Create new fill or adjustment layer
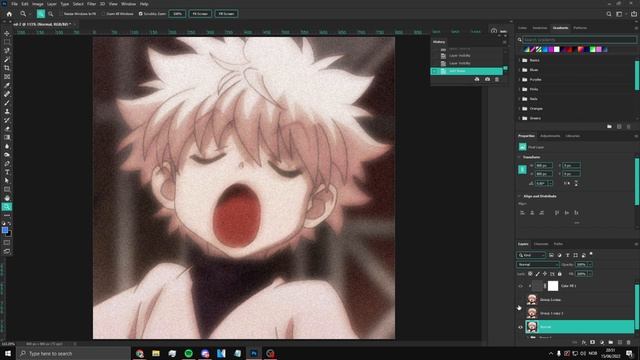The height and width of the screenshot is (360, 640). click(602, 342)
